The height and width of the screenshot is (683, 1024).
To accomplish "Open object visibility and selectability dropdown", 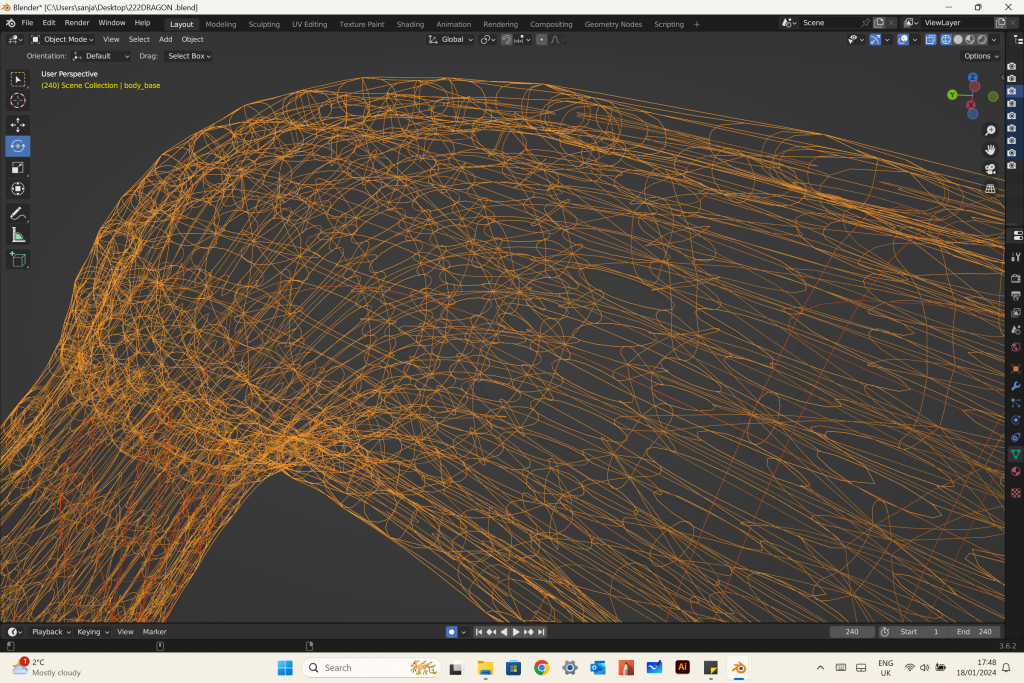I will click(856, 40).
